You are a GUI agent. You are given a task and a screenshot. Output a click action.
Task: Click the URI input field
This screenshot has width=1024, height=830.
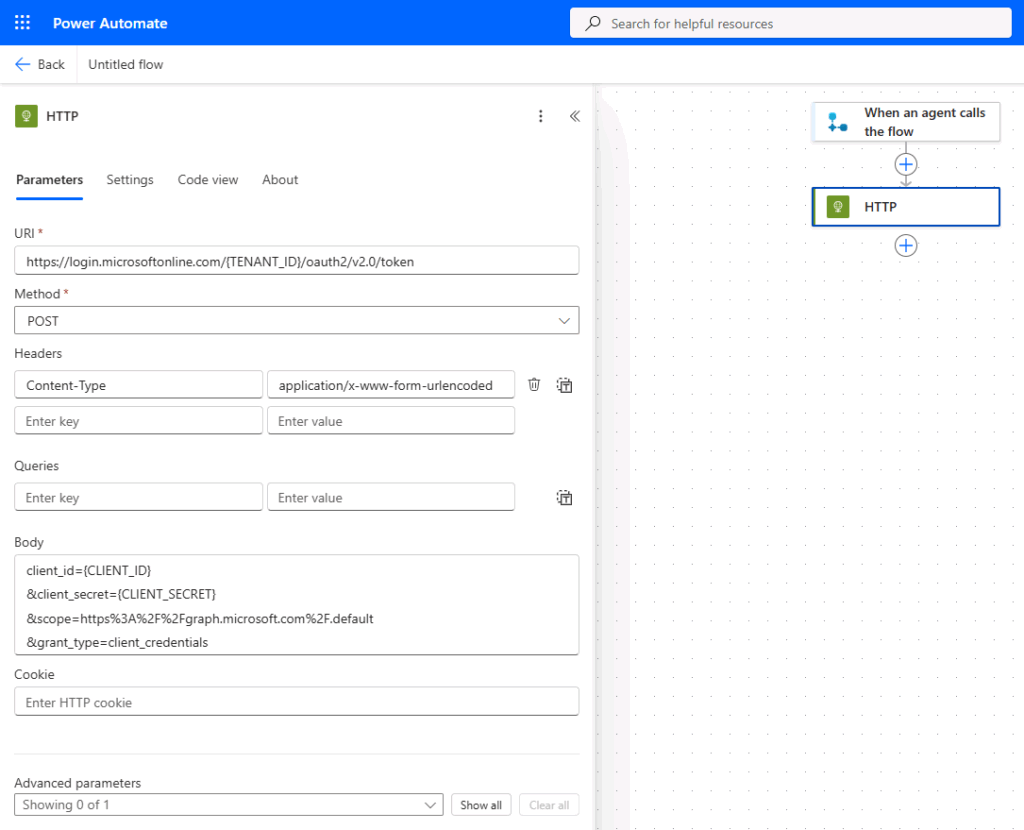coord(296,260)
